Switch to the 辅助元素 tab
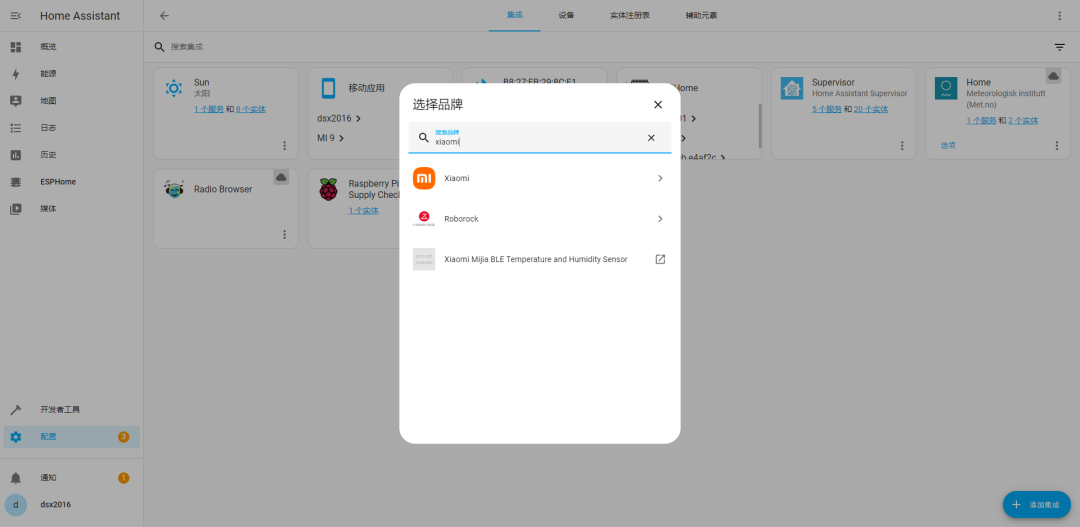1080x527 pixels. pos(701,15)
